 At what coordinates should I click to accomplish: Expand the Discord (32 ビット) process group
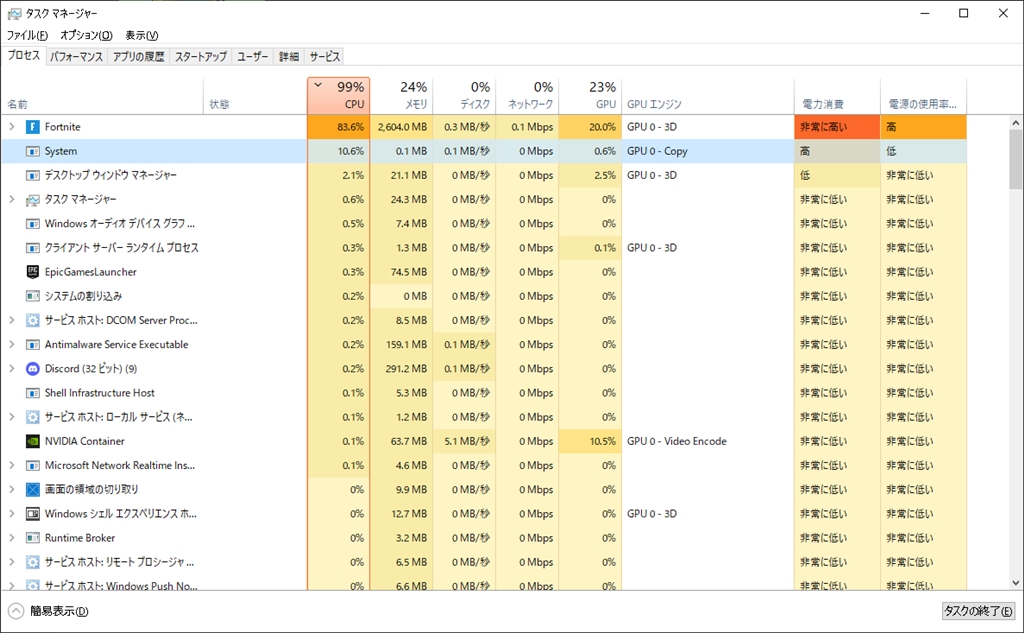point(12,369)
